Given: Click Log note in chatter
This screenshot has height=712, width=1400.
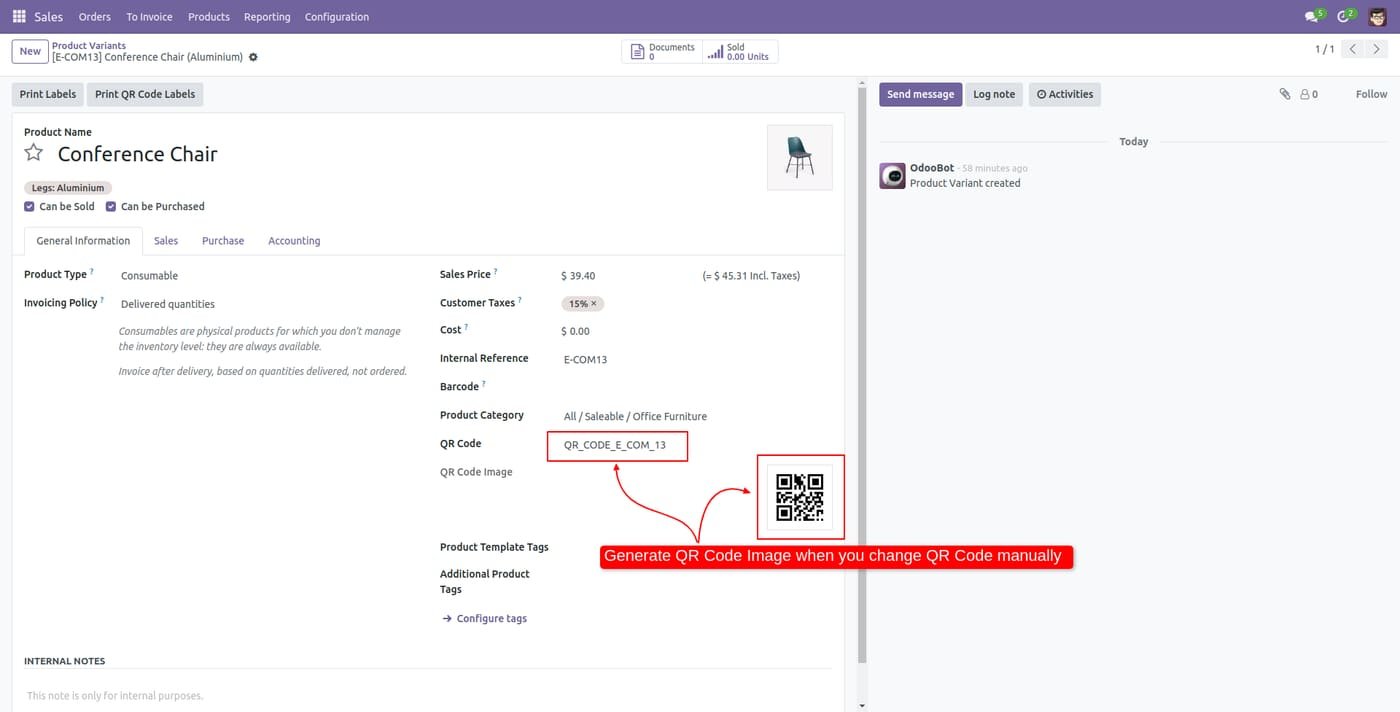Looking at the screenshot, I should (x=994, y=94).
